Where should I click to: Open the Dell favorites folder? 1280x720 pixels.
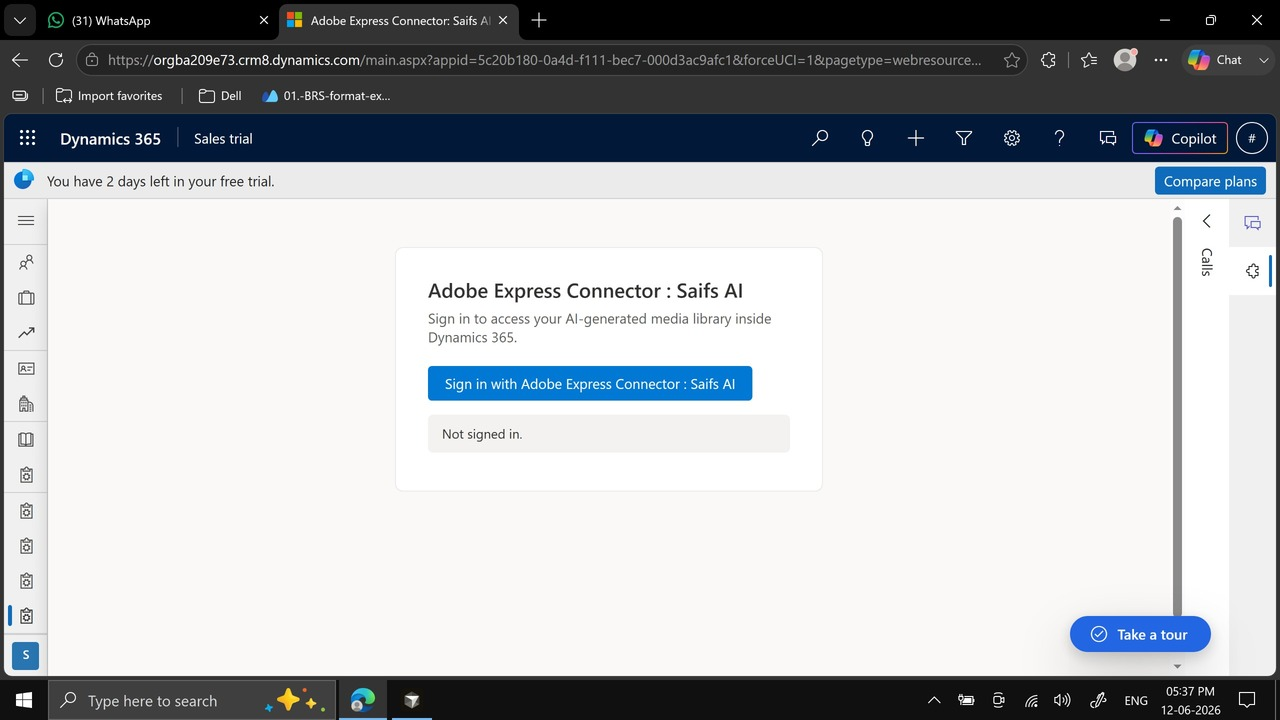220,96
